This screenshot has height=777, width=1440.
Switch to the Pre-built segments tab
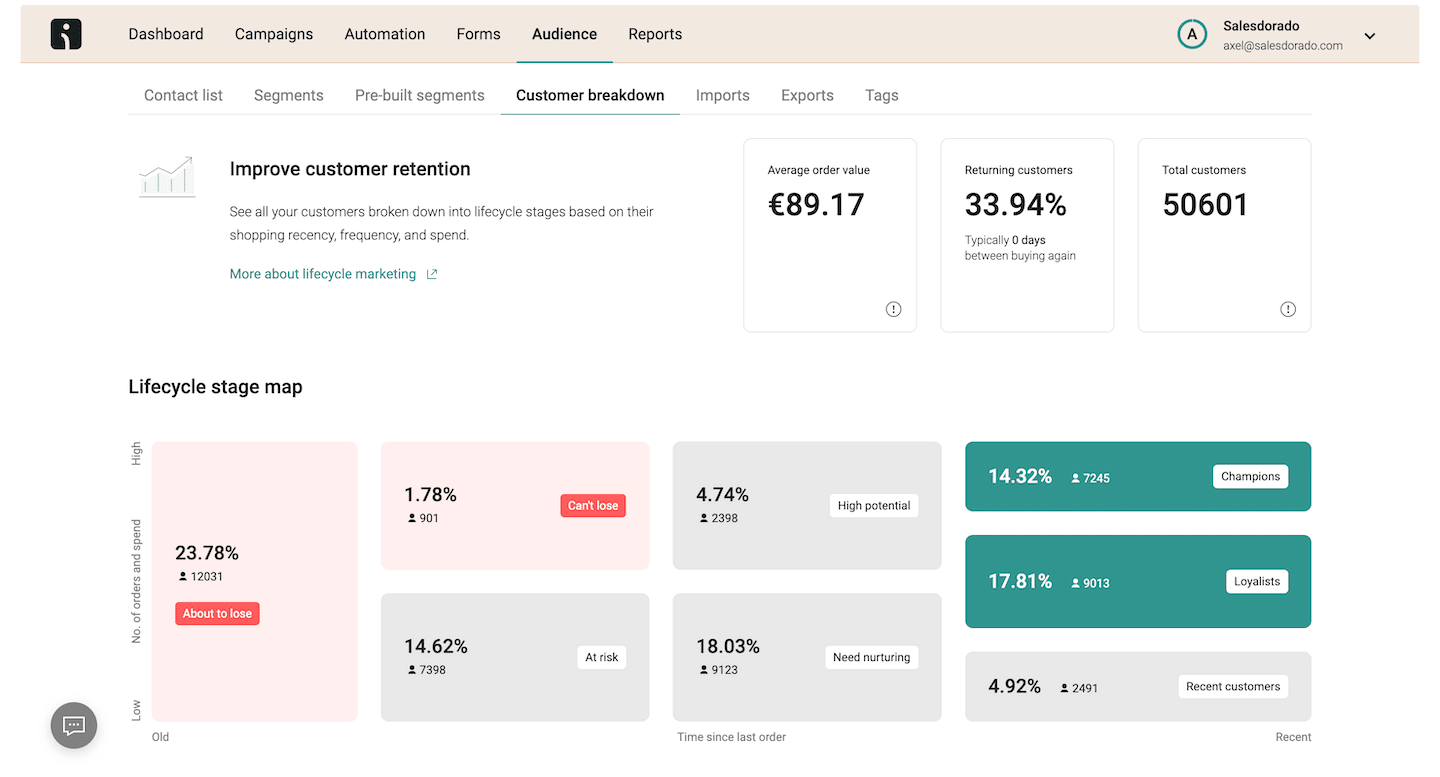click(420, 95)
